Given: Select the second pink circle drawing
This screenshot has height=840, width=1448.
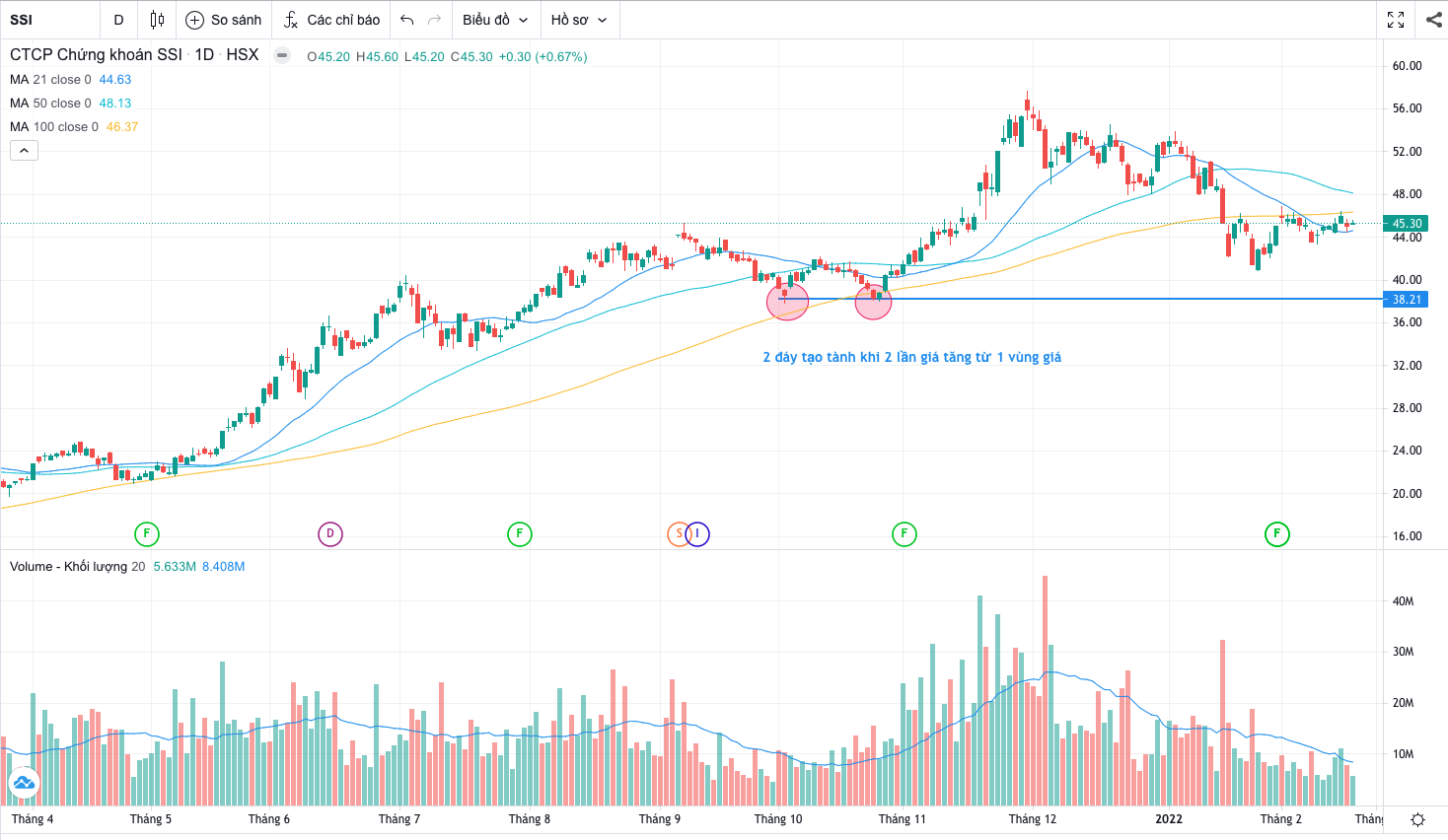Looking at the screenshot, I should click(873, 302).
